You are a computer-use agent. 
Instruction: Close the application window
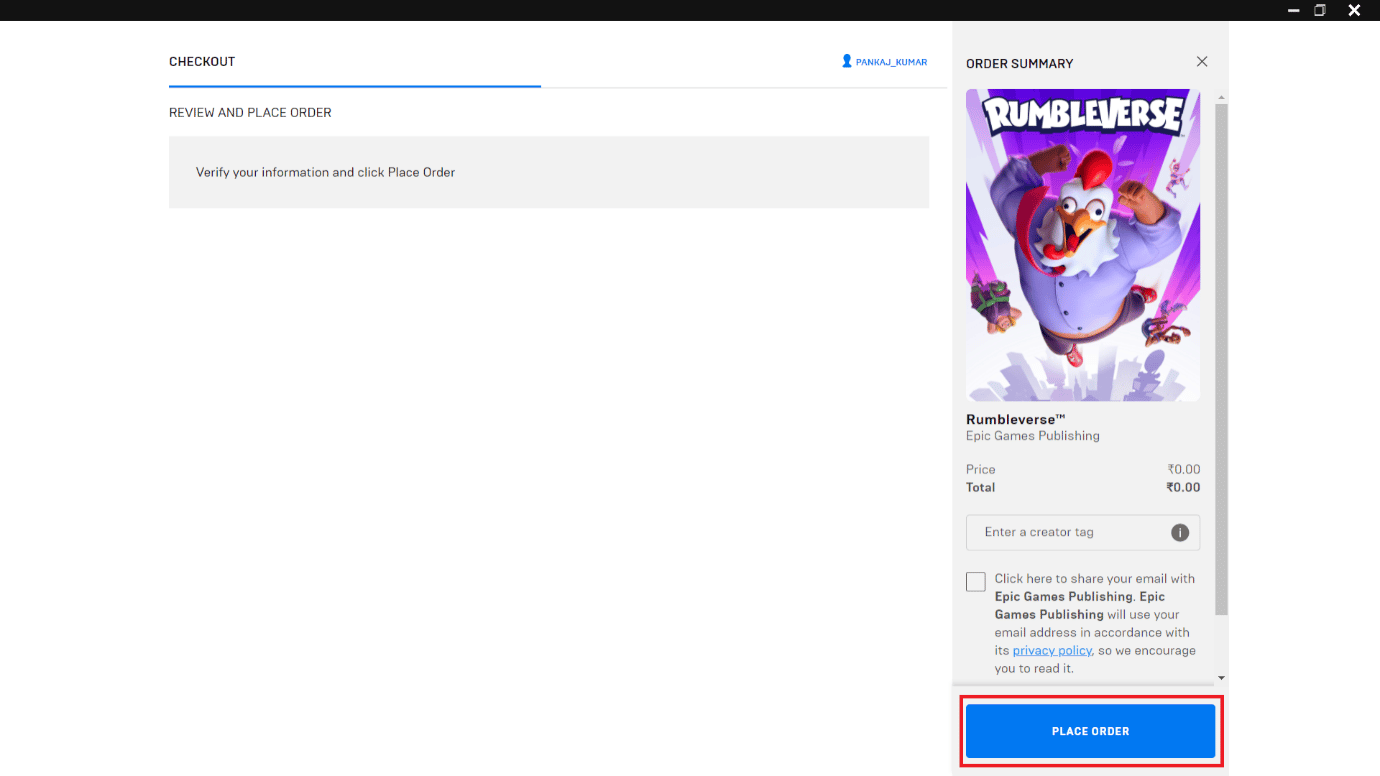[x=1354, y=10]
